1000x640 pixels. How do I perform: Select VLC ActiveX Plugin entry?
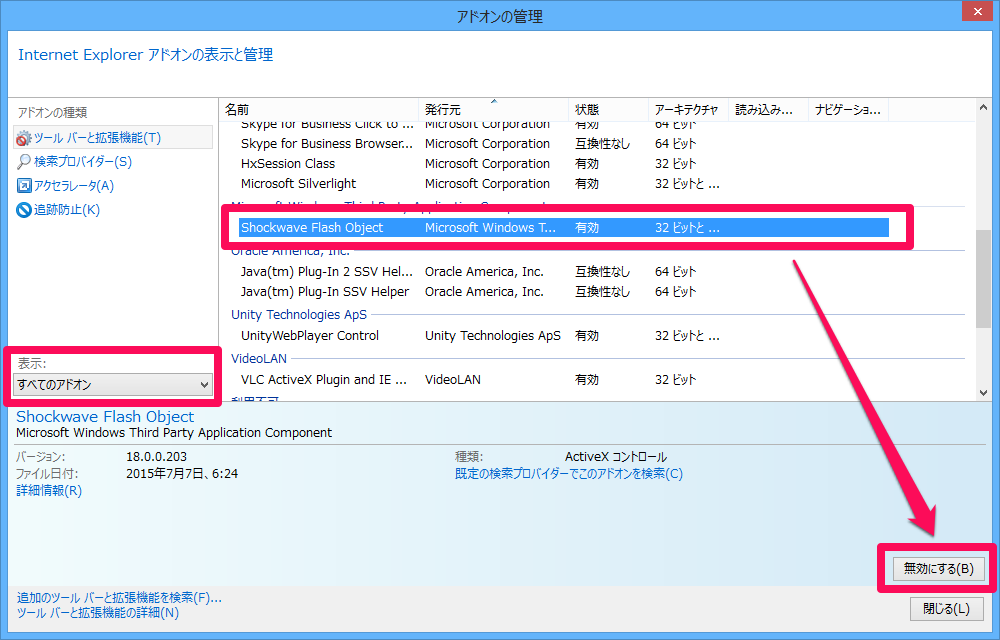(323, 380)
